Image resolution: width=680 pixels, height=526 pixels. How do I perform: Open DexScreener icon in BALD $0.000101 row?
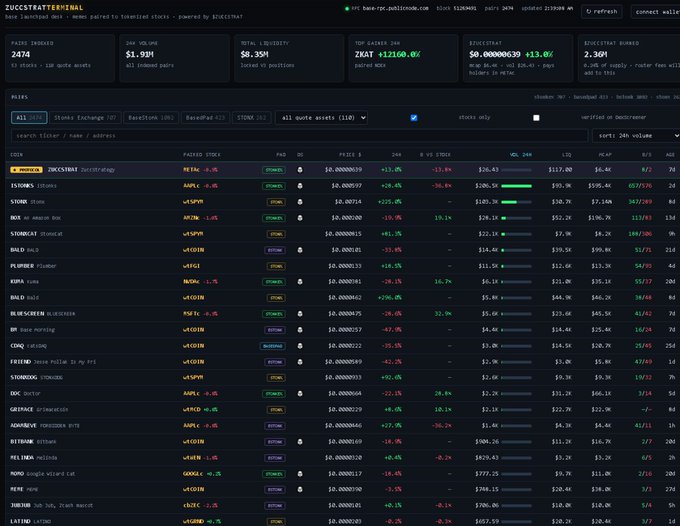[300, 250]
